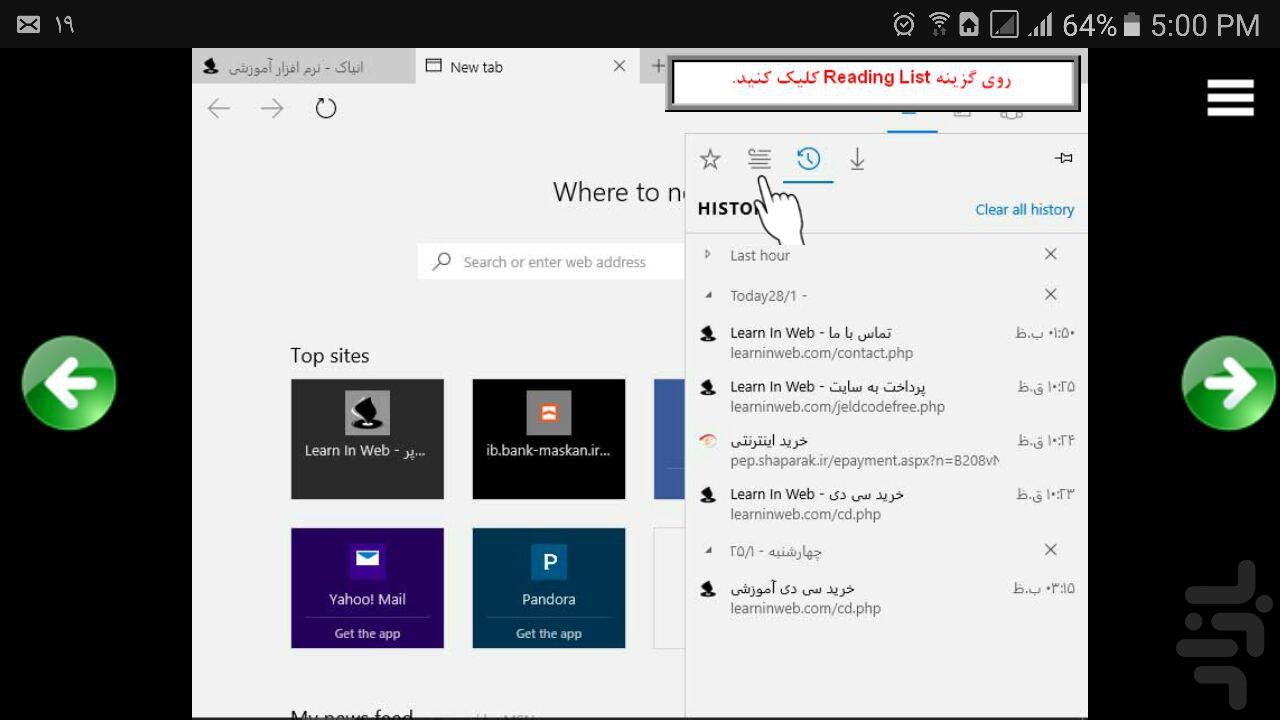
Task: Click the Learn In Web favicon in history
Action: [x=708, y=333]
